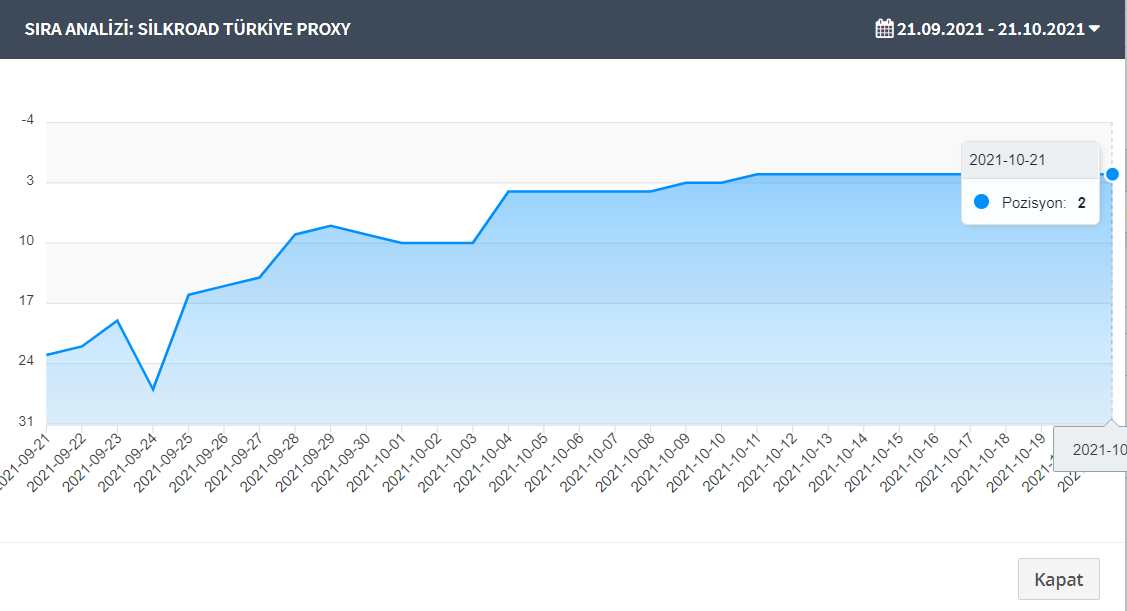Click the y-axis label 17
The height and width of the screenshot is (611, 1127).
[27, 300]
